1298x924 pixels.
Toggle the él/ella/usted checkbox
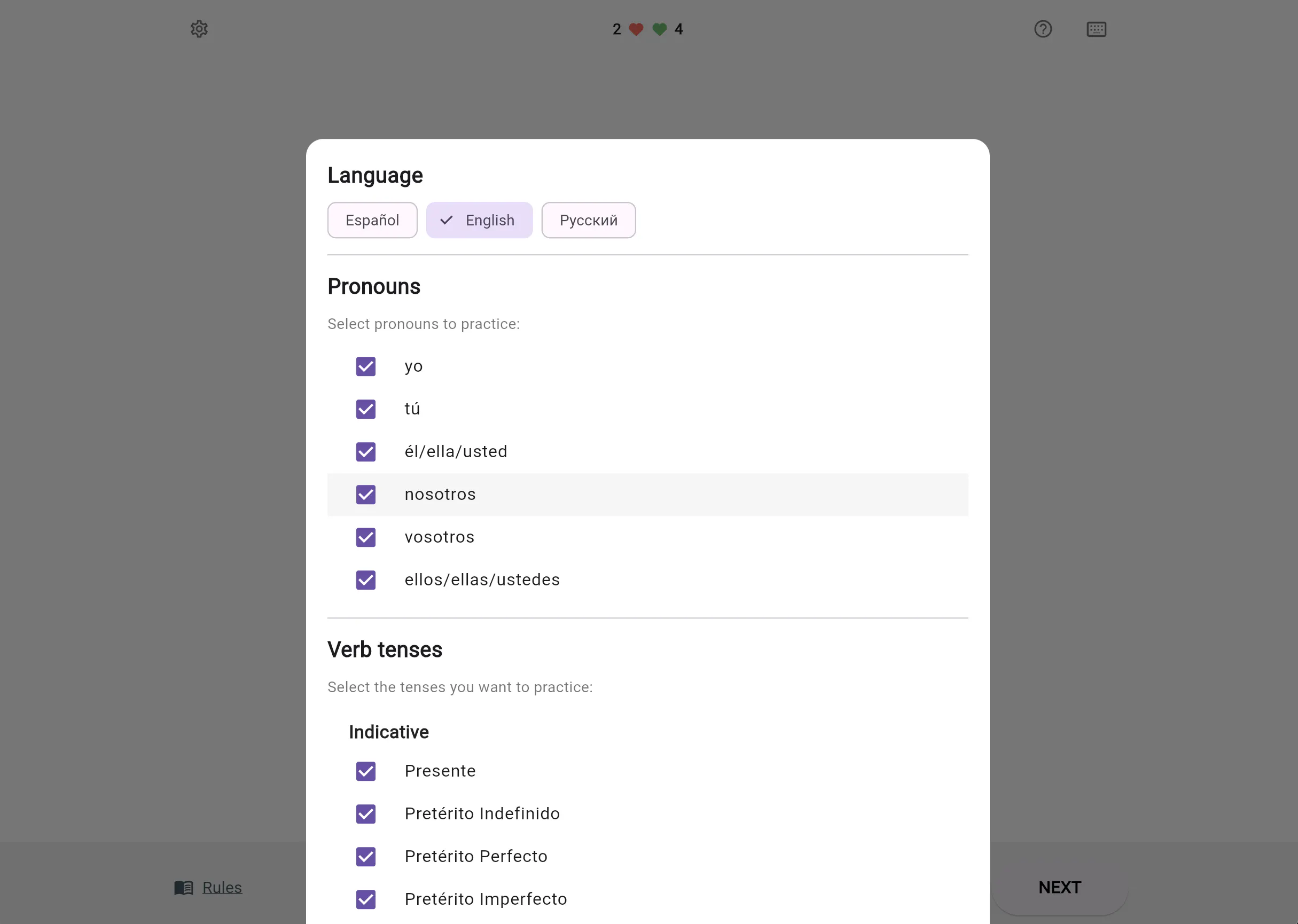tap(366, 452)
